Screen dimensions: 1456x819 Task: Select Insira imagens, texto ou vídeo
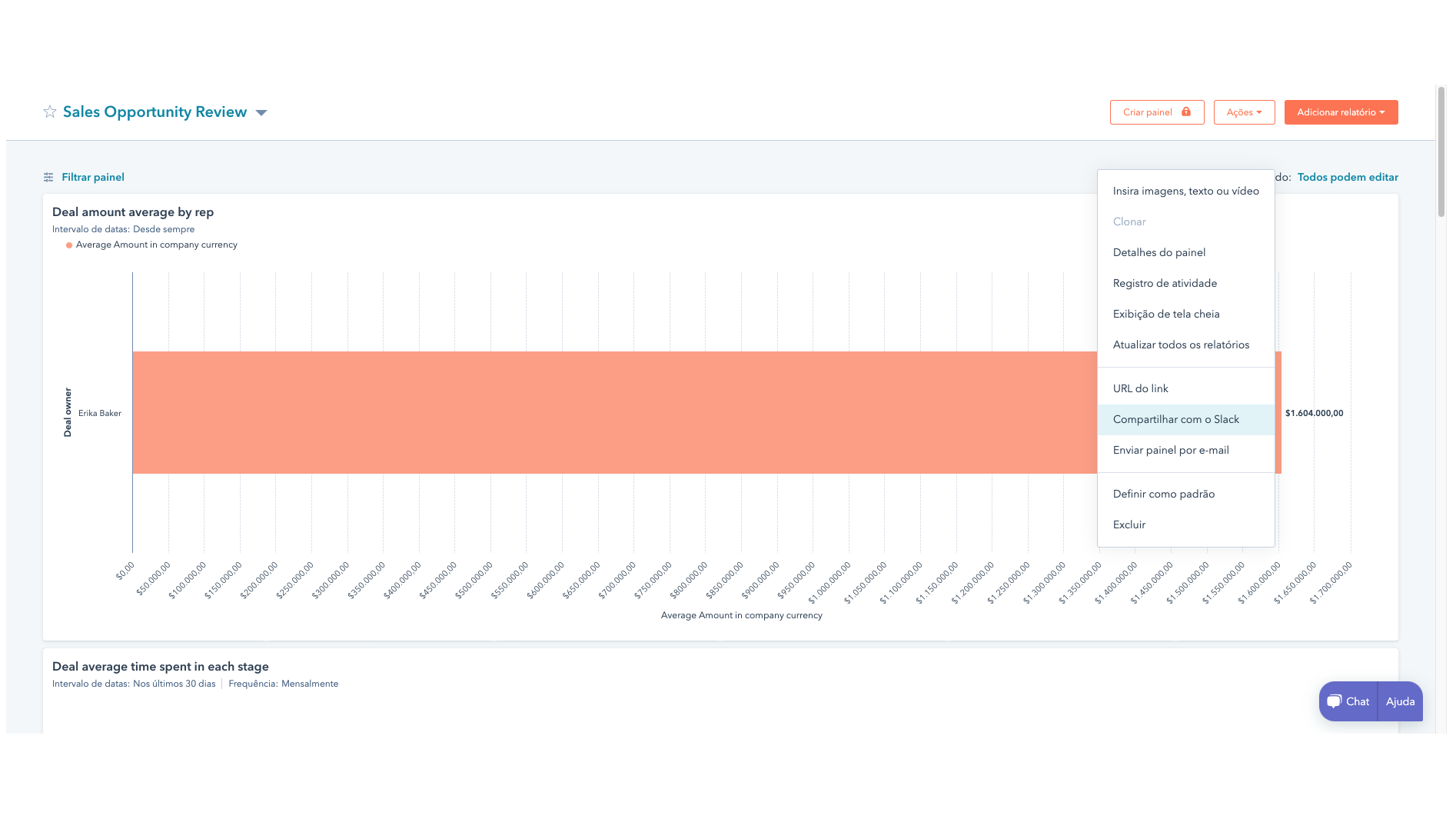1185,191
